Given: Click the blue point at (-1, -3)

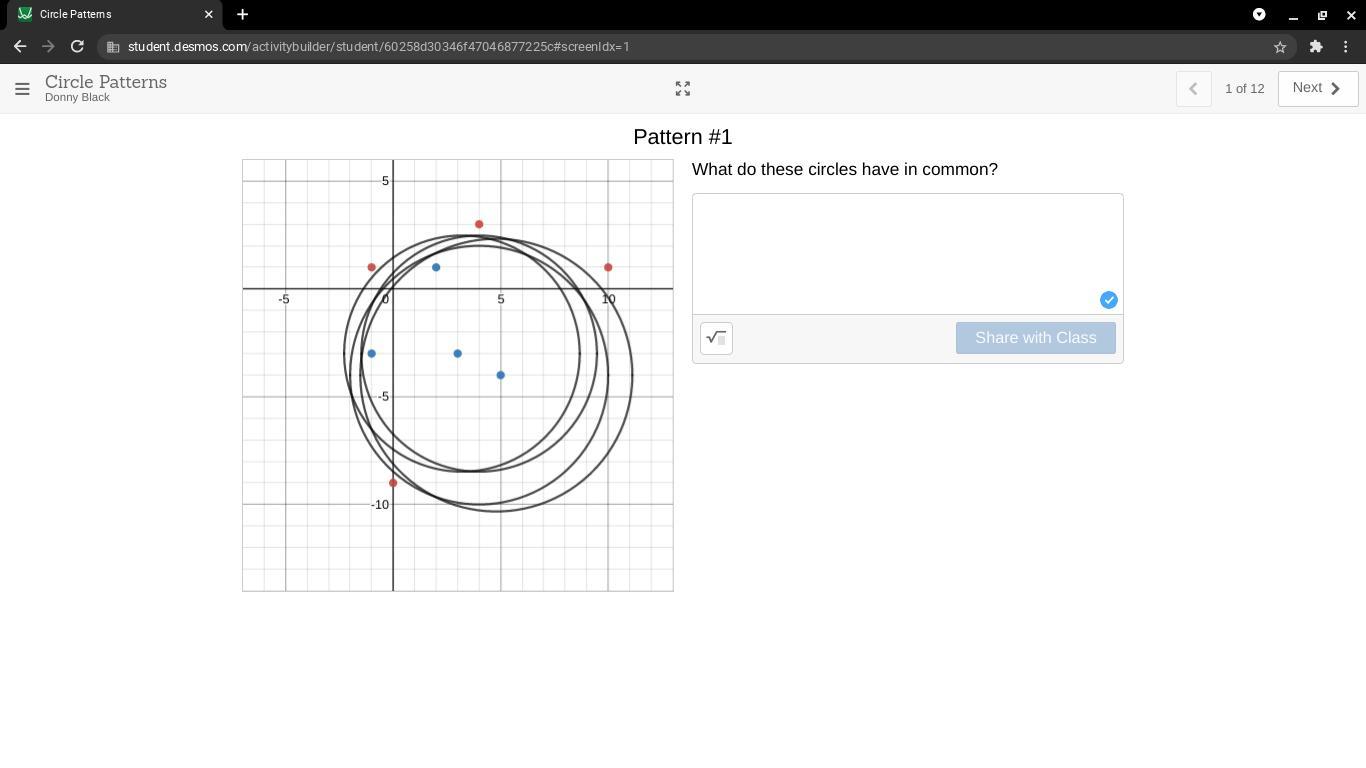Looking at the screenshot, I should tap(372, 353).
